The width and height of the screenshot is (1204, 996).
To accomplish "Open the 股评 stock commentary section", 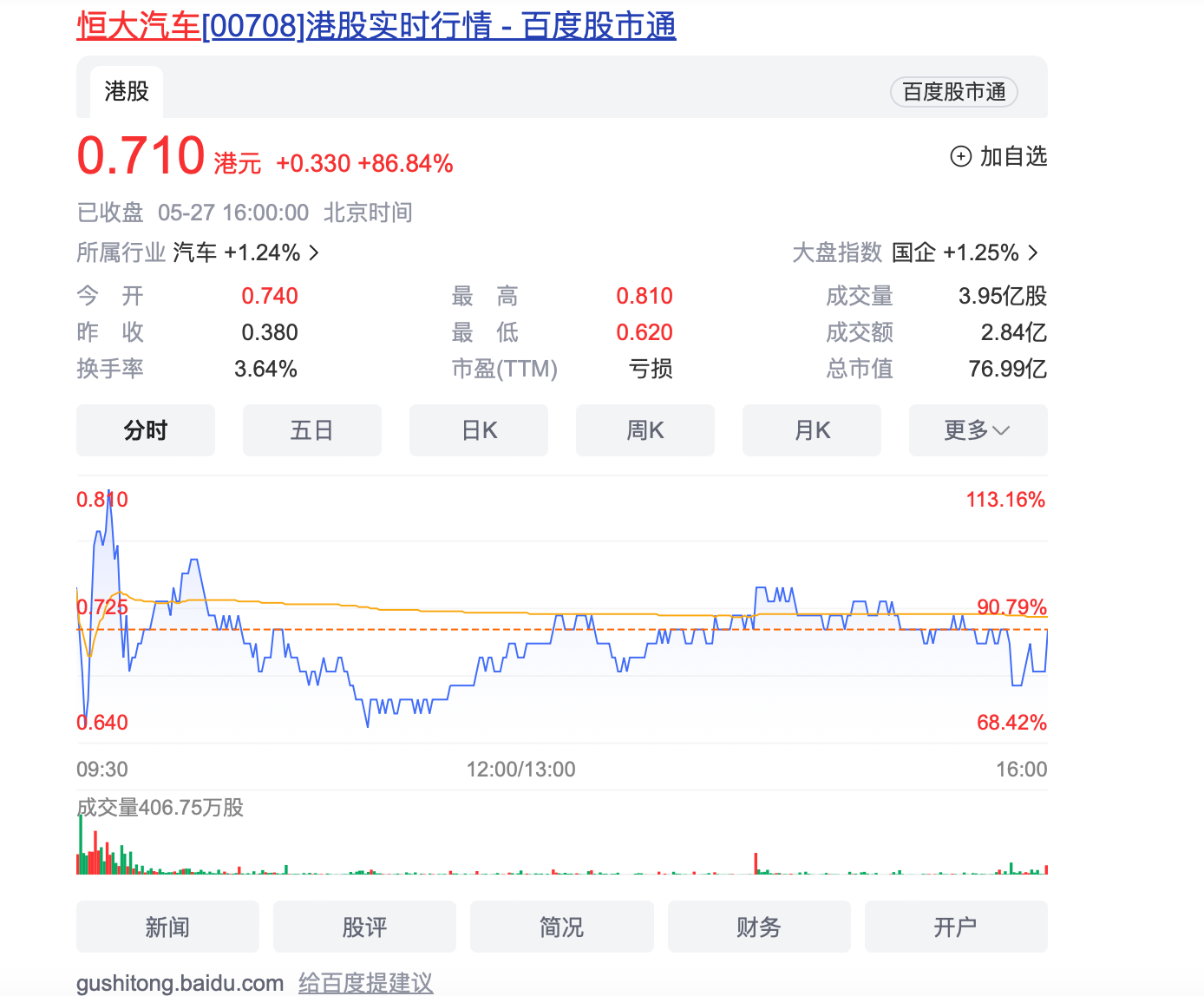I will (364, 927).
